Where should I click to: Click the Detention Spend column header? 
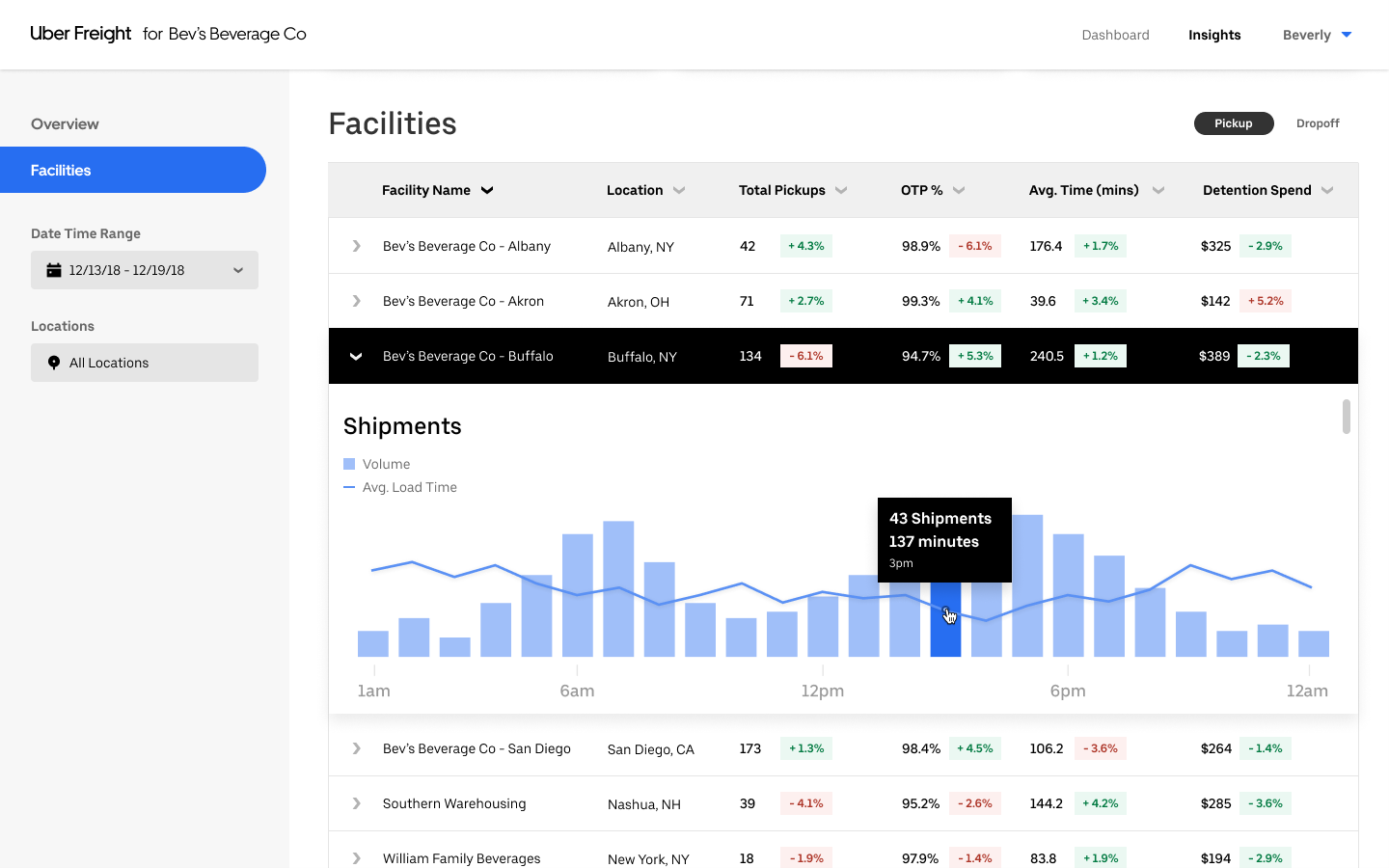point(1257,190)
